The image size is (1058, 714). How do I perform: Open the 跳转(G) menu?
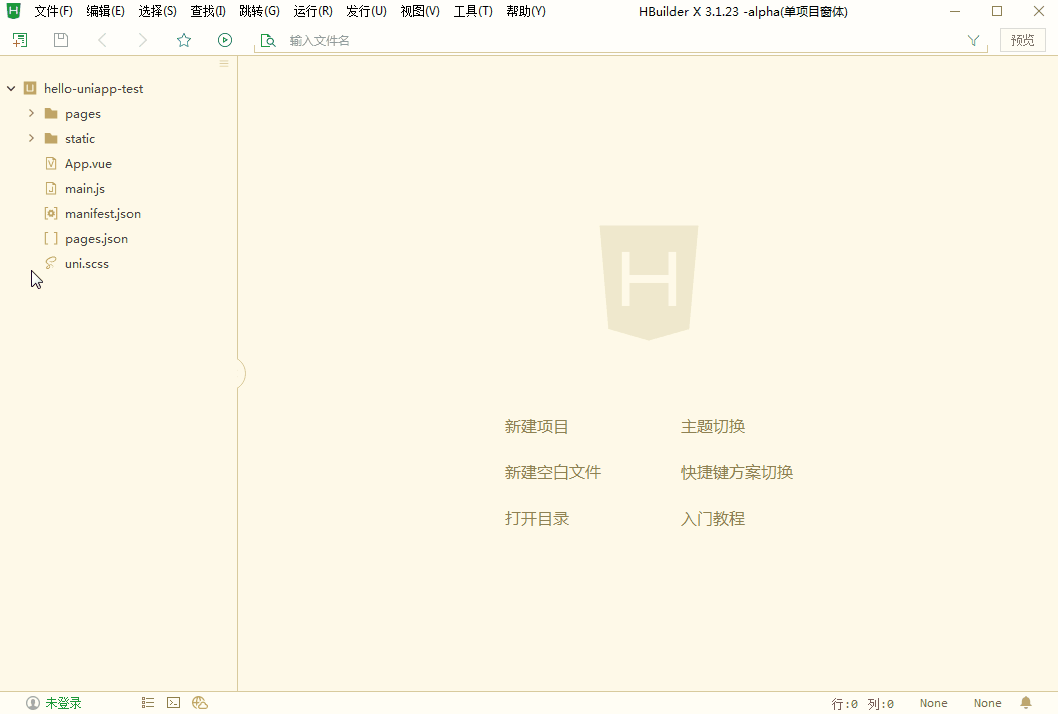click(260, 11)
